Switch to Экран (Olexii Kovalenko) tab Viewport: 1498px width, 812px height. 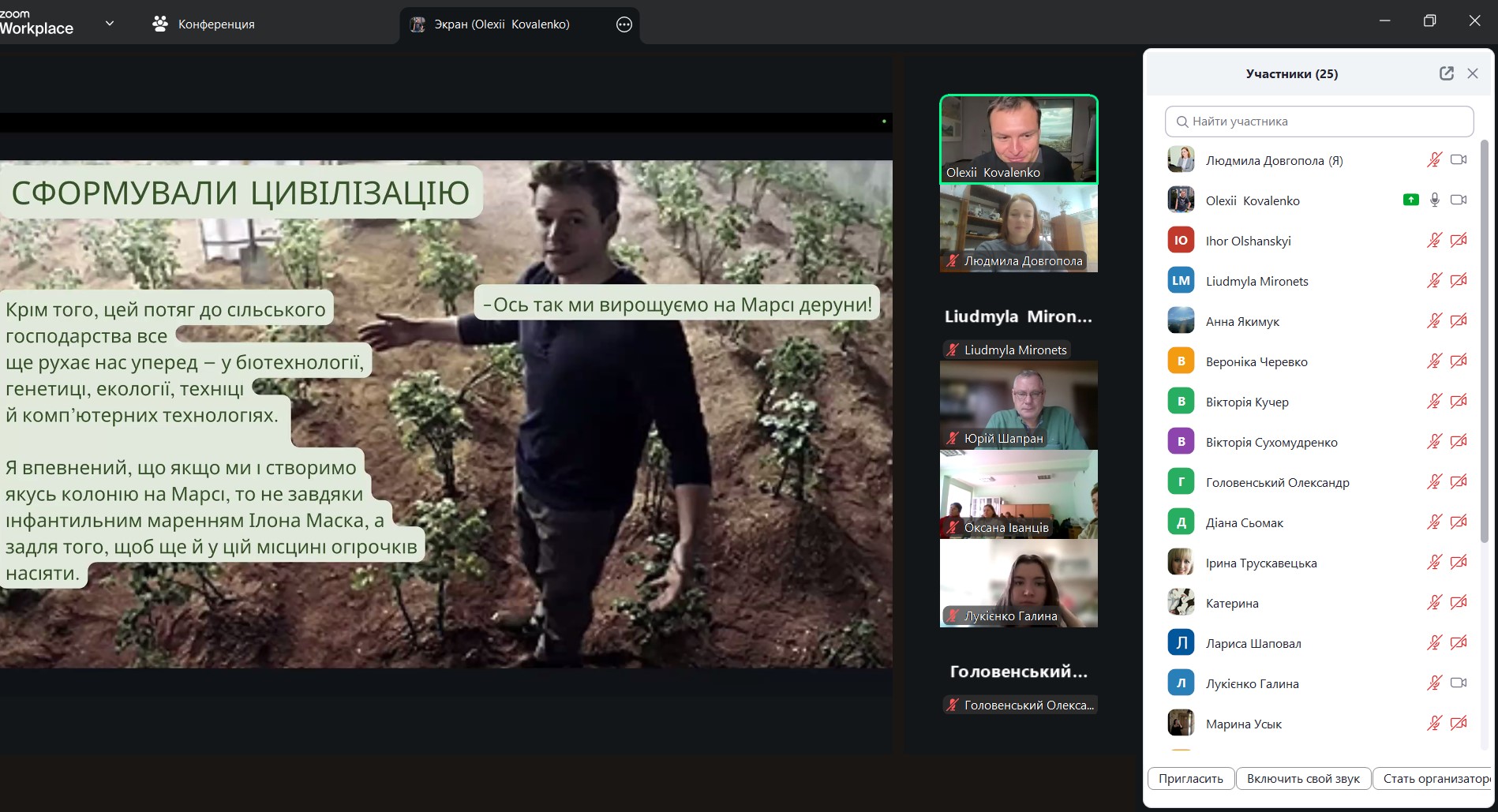tap(502, 24)
